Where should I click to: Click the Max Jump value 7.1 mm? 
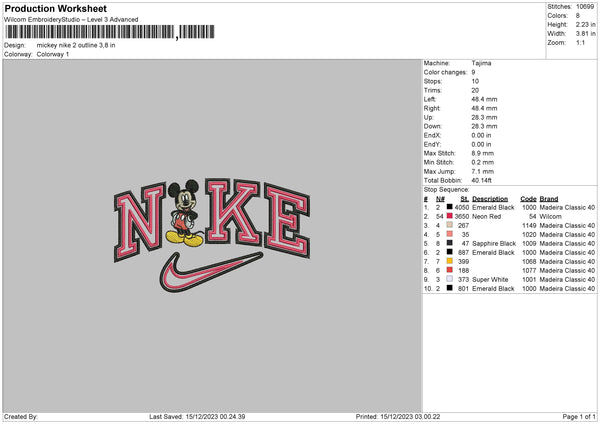483,172
